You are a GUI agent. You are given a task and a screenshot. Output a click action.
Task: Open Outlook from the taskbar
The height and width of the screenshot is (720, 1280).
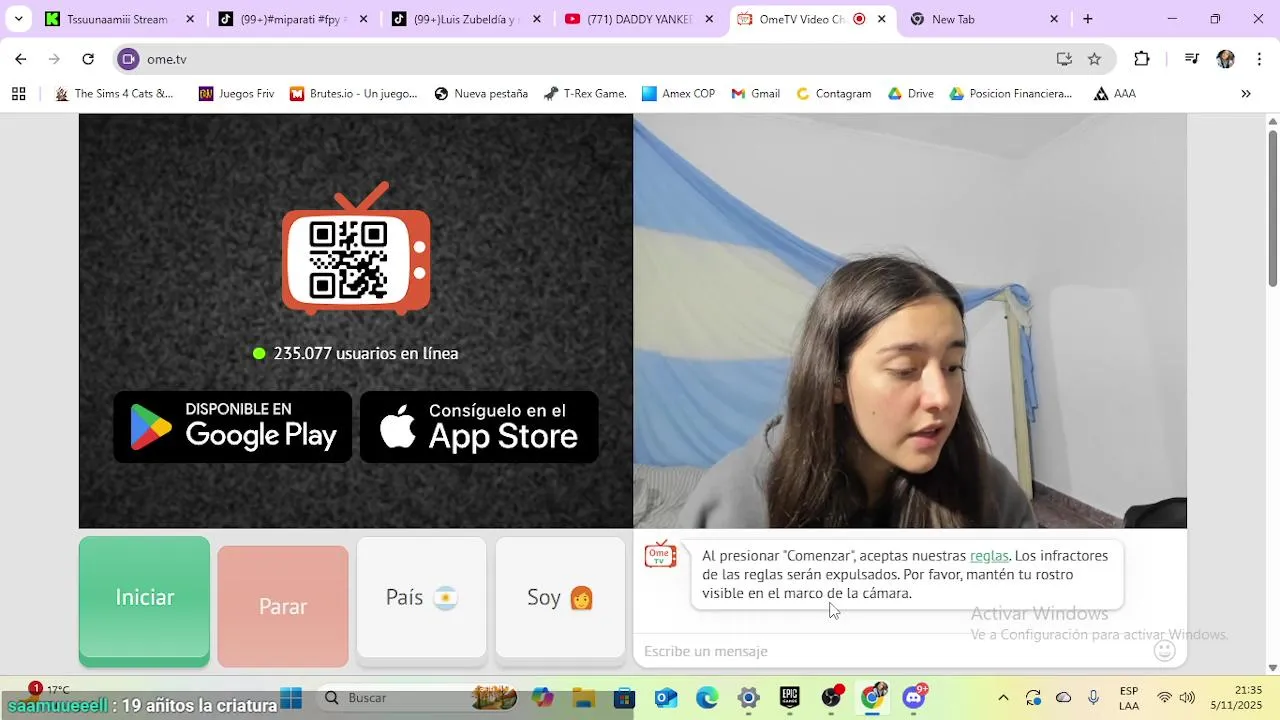point(666,698)
